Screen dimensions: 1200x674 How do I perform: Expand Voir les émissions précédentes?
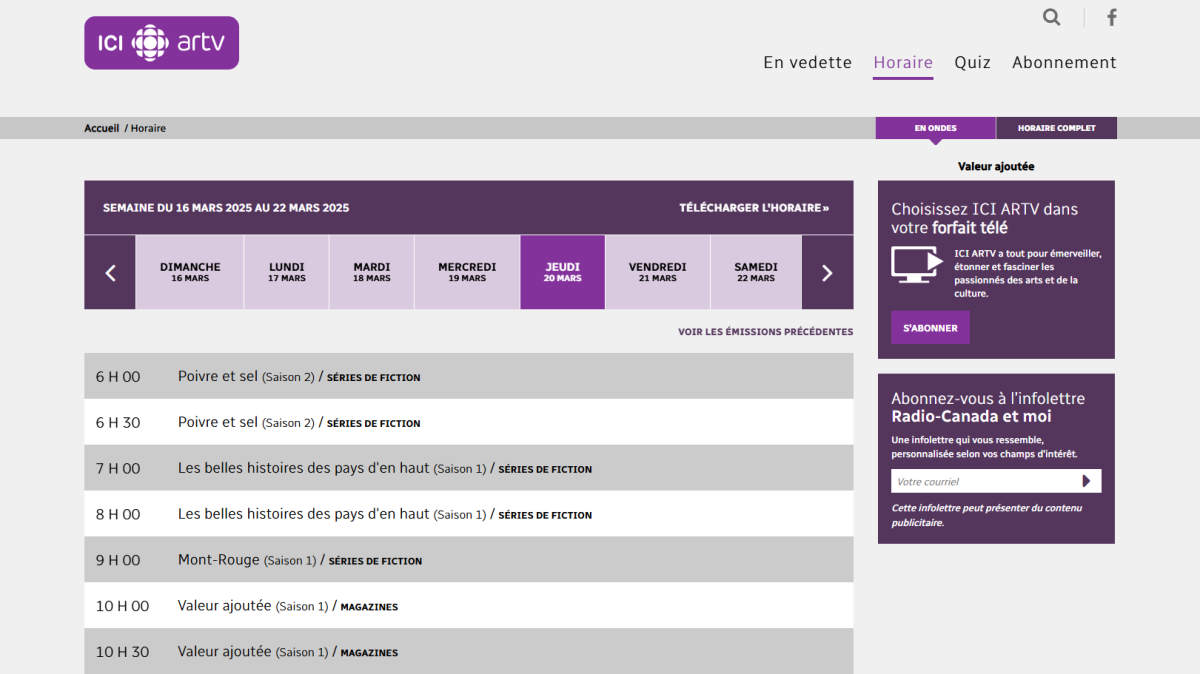pyautogui.click(x=765, y=332)
